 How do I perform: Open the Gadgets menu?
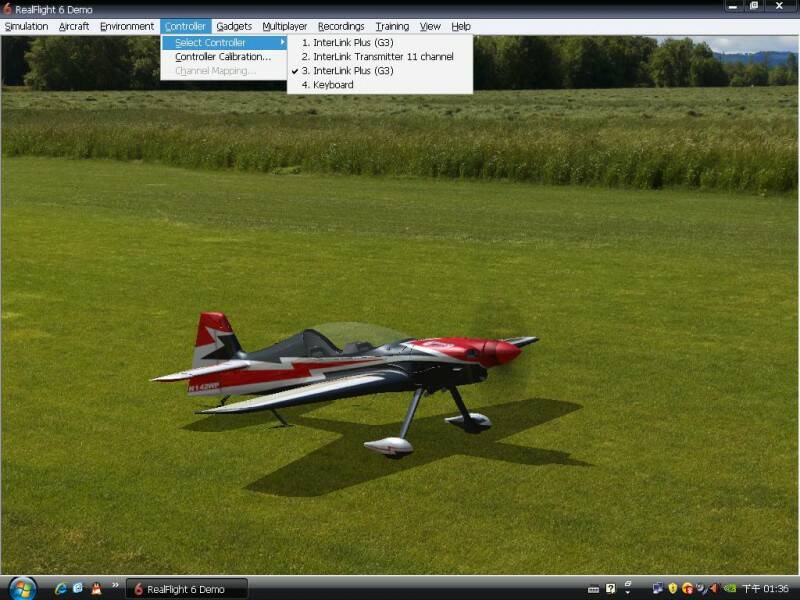[x=234, y=27]
